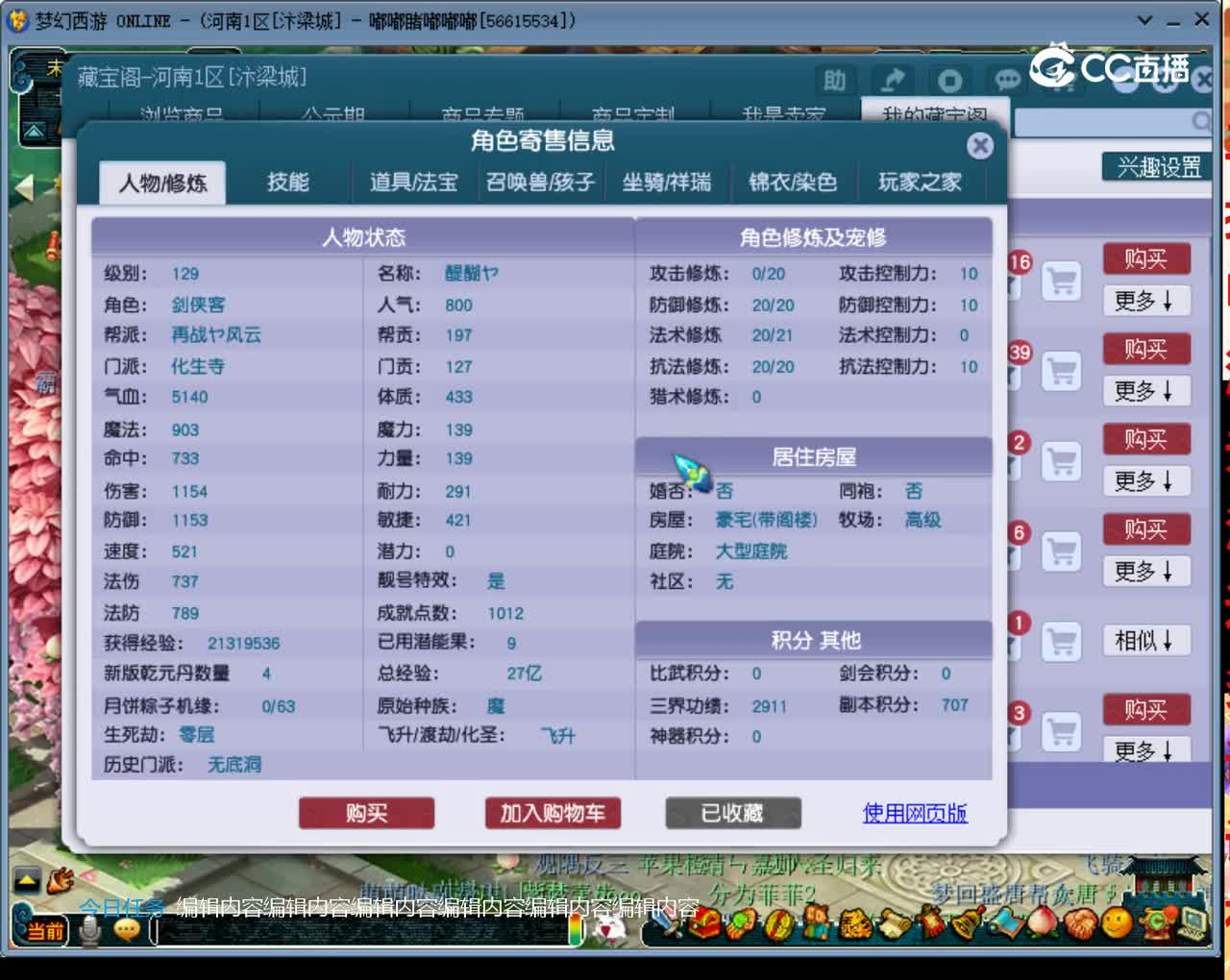Switch to the 人物/修炼 tab
This screenshot has height=980, width=1230.
click(x=162, y=183)
